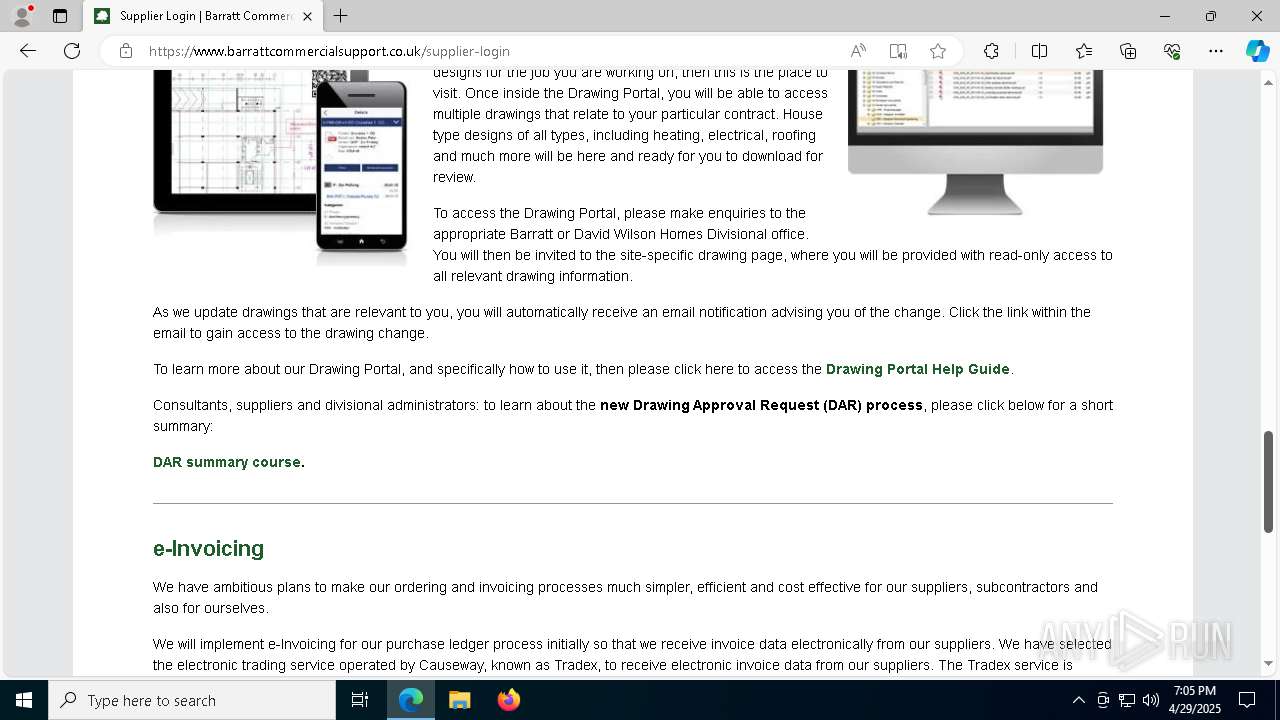
Task: Click the desktop monitor image
Action: click(975, 141)
